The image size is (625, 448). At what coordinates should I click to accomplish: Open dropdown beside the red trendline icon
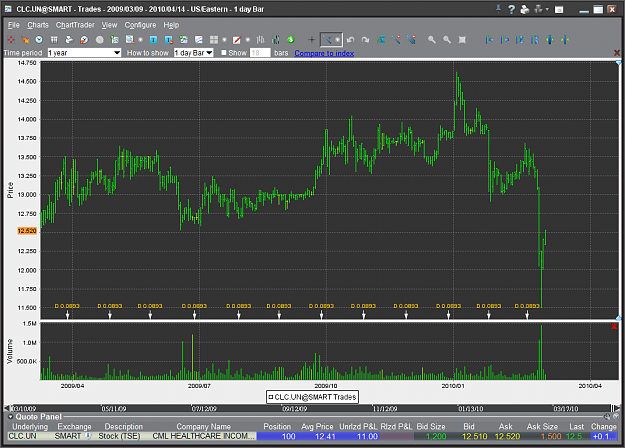[x=248, y=39]
